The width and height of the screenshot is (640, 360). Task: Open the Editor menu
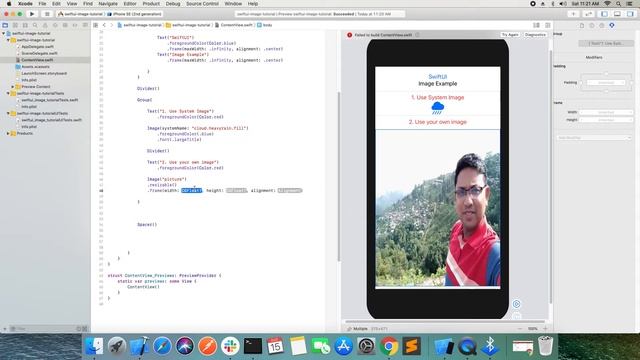tap(130, 4)
